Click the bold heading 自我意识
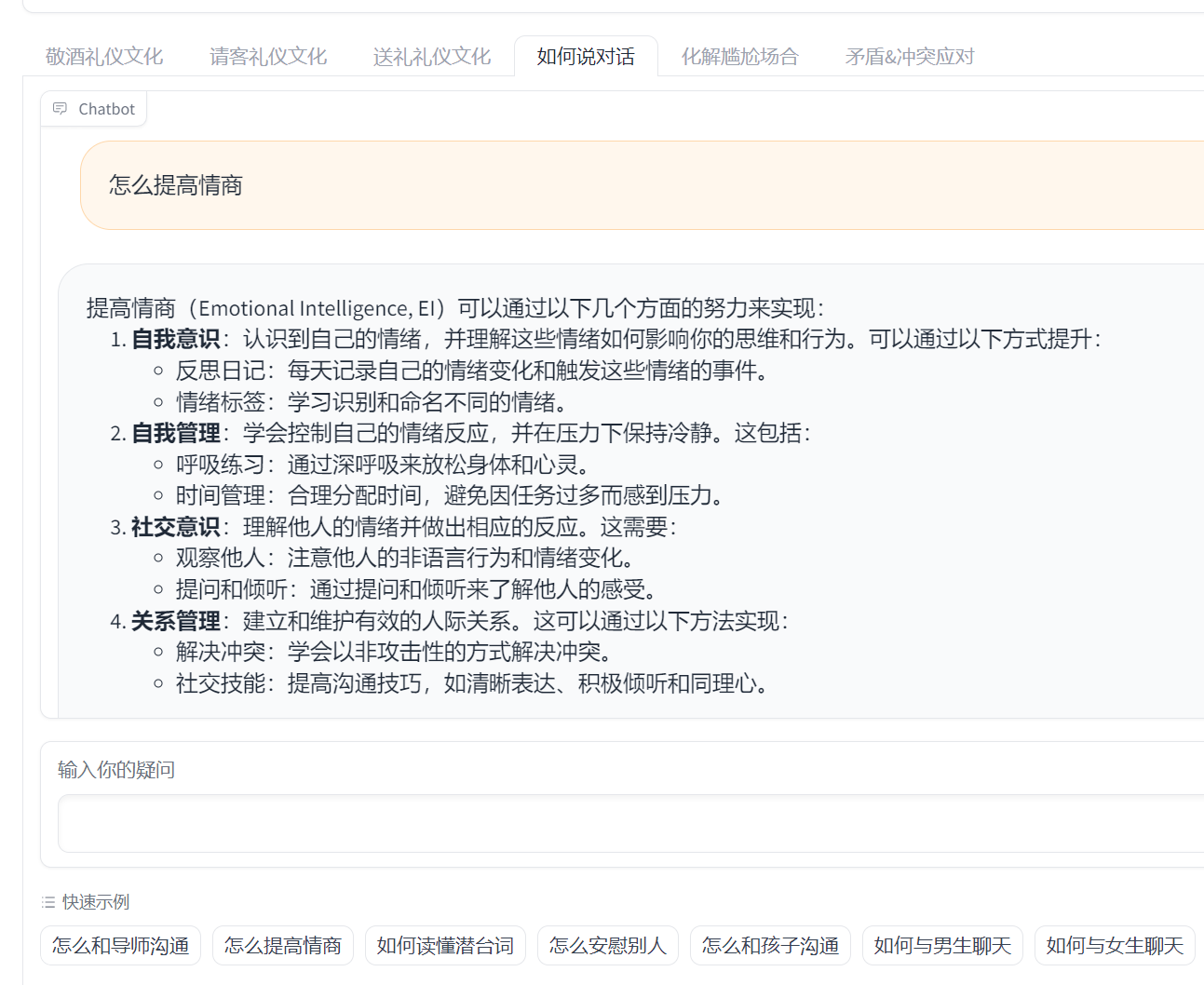Viewport: 1204px width, 985px height. point(176,339)
